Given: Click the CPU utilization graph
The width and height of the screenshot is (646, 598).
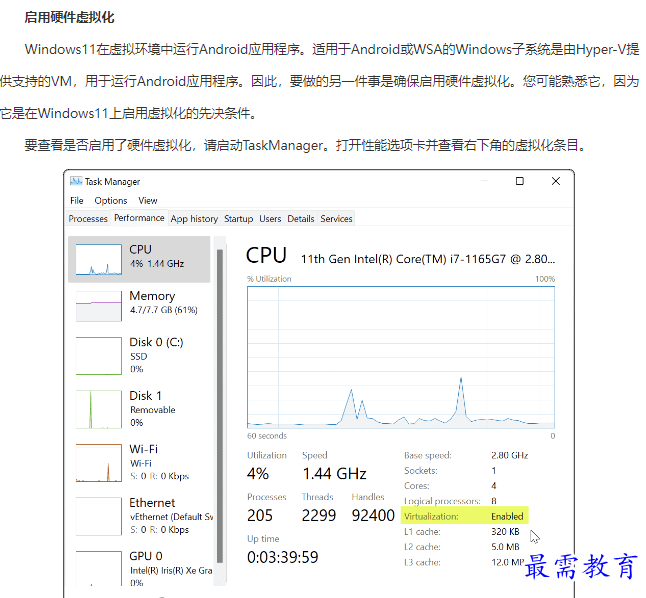Looking at the screenshot, I should pyautogui.click(x=401, y=357).
